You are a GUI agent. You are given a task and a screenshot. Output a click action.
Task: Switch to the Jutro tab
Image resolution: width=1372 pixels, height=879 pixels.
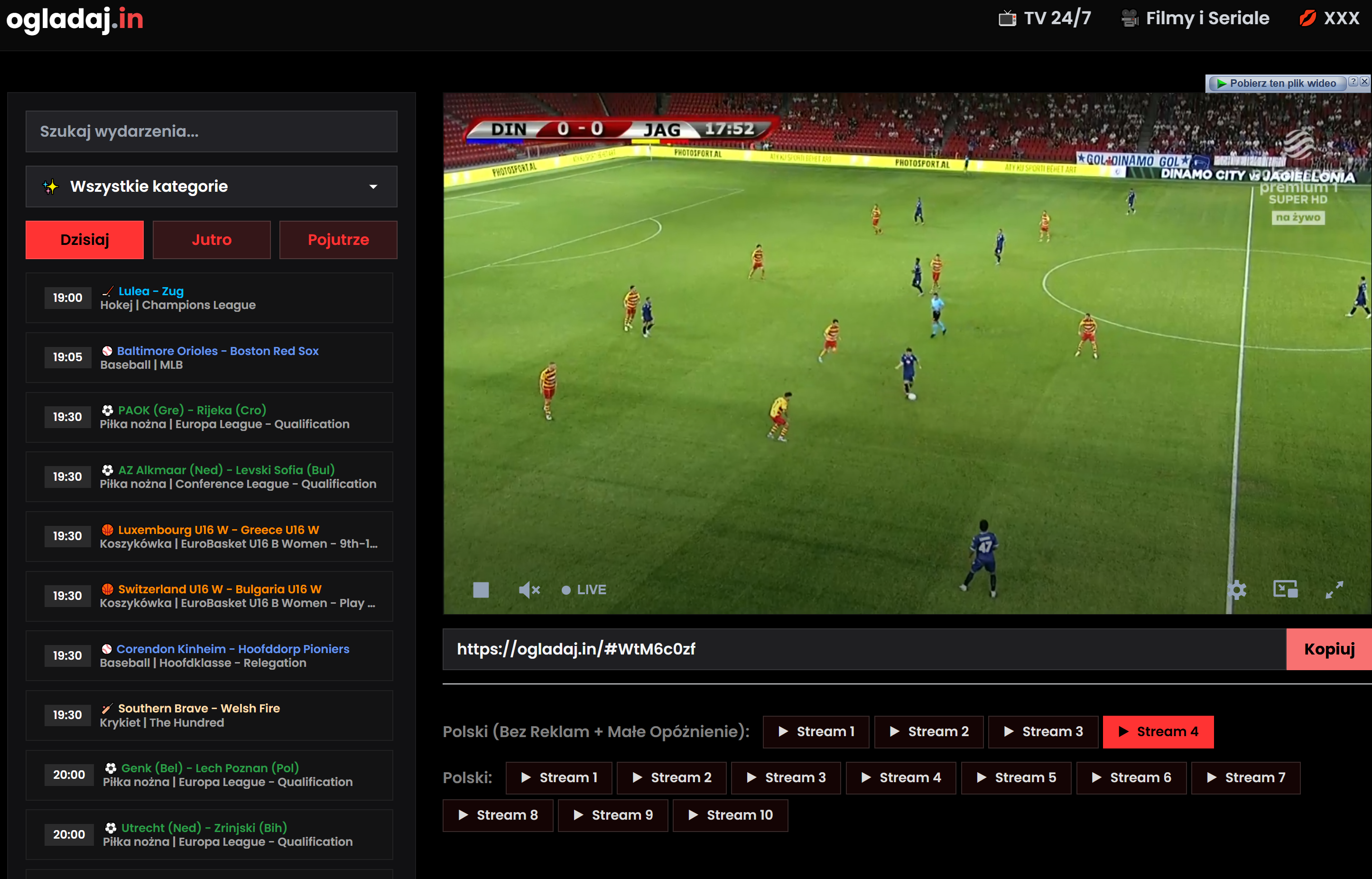pyautogui.click(x=211, y=240)
